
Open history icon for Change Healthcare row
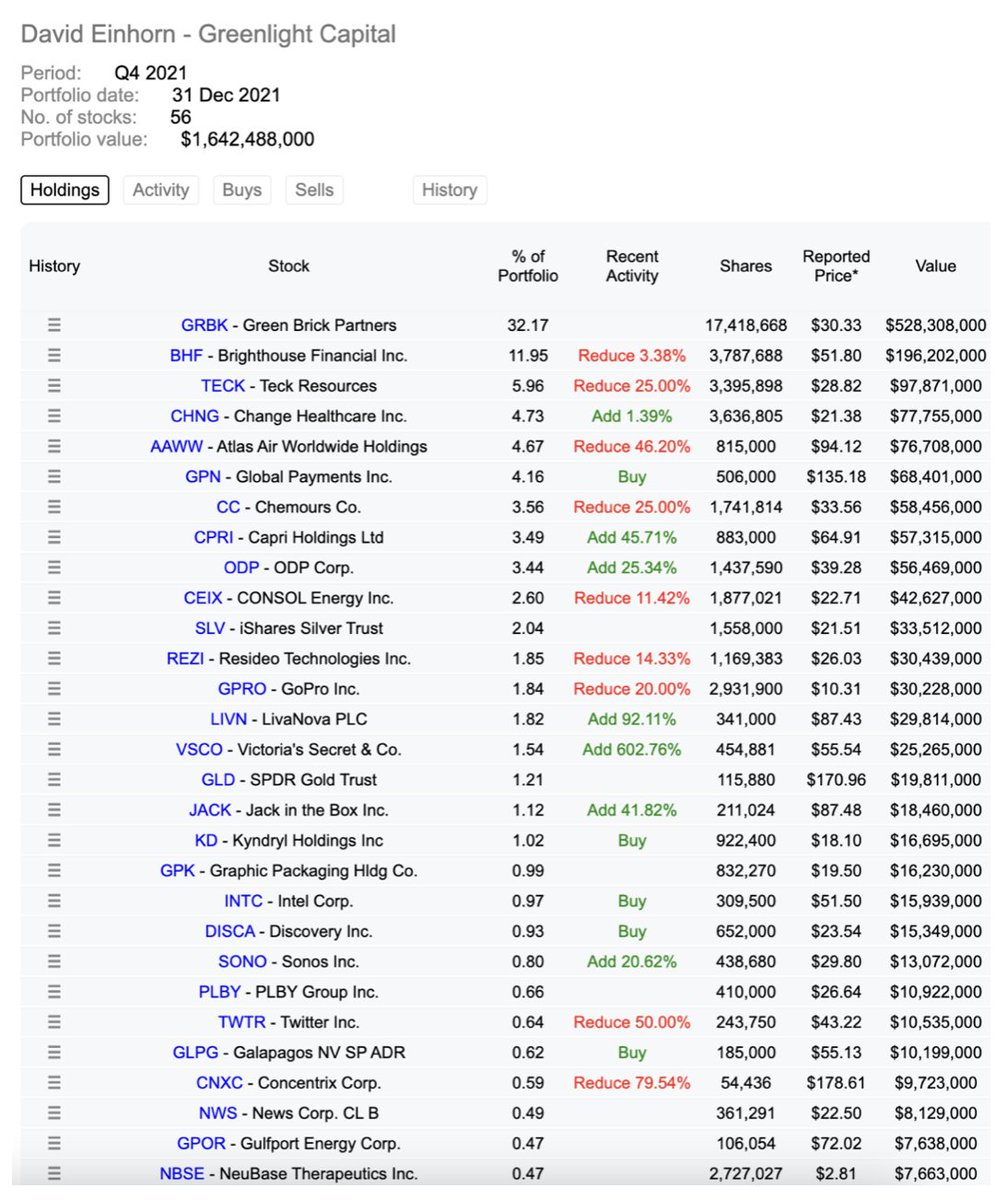[54, 416]
